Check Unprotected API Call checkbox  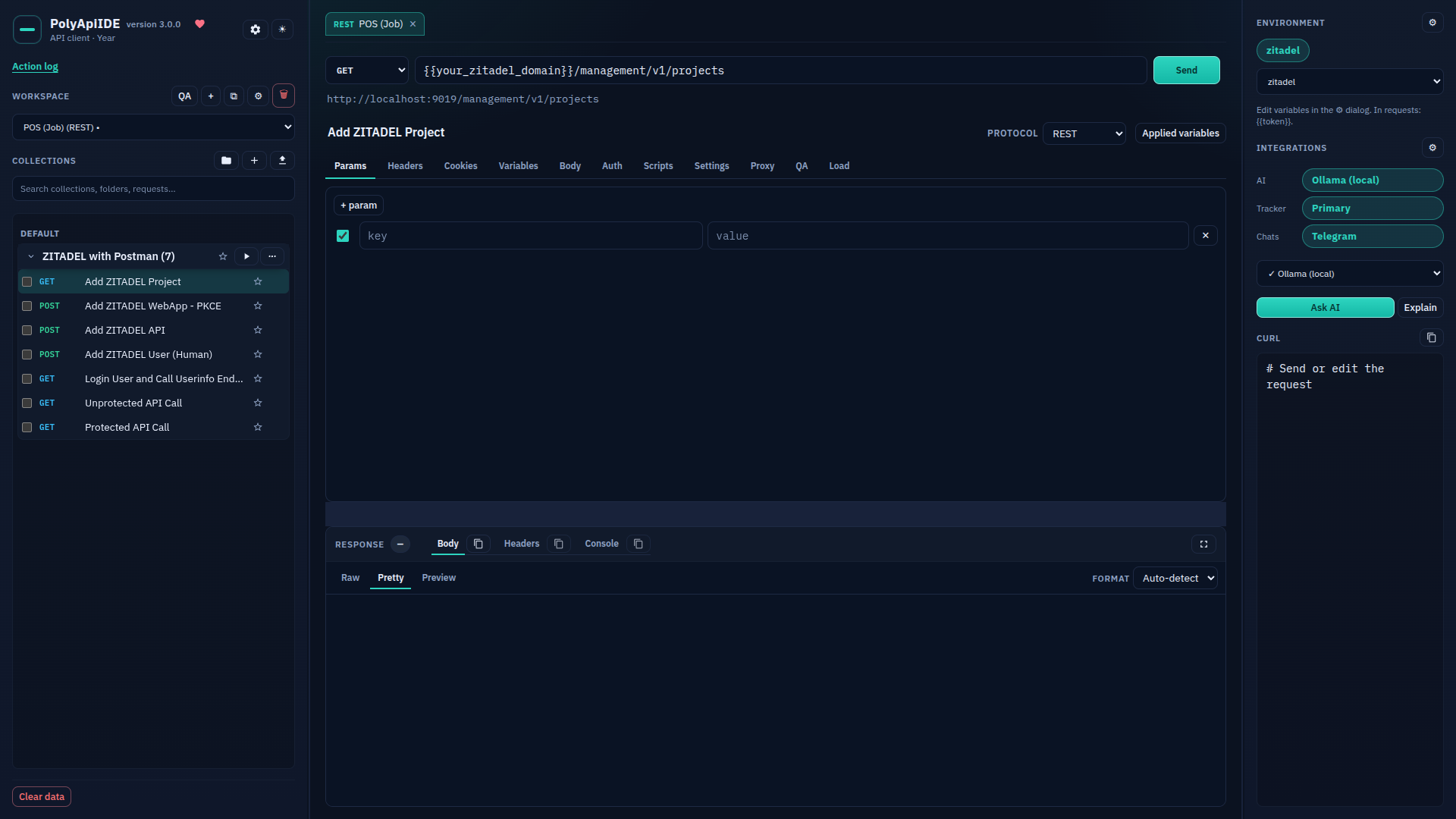(27, 403)
